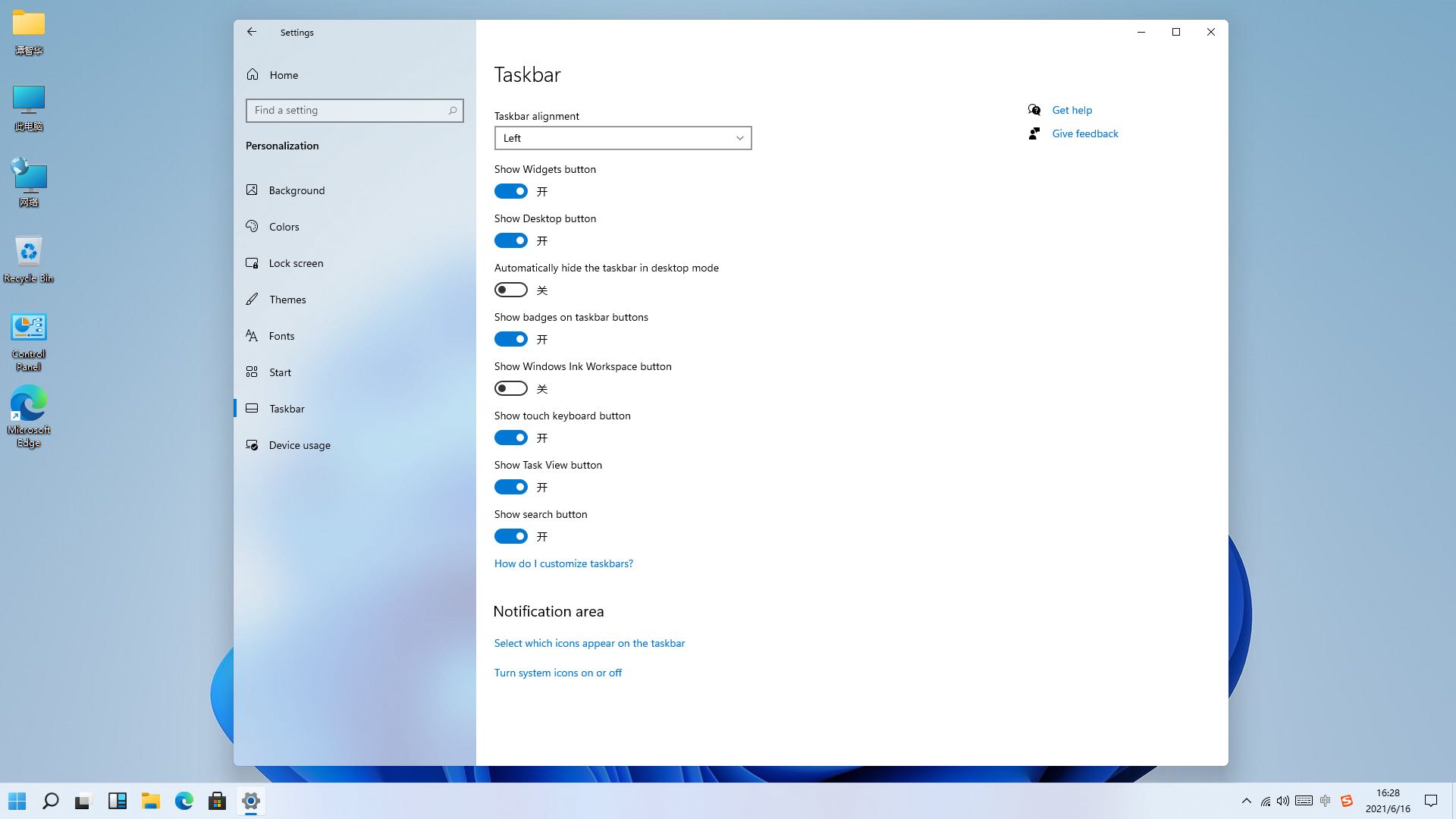Open Themes settings section

(287, 300)
